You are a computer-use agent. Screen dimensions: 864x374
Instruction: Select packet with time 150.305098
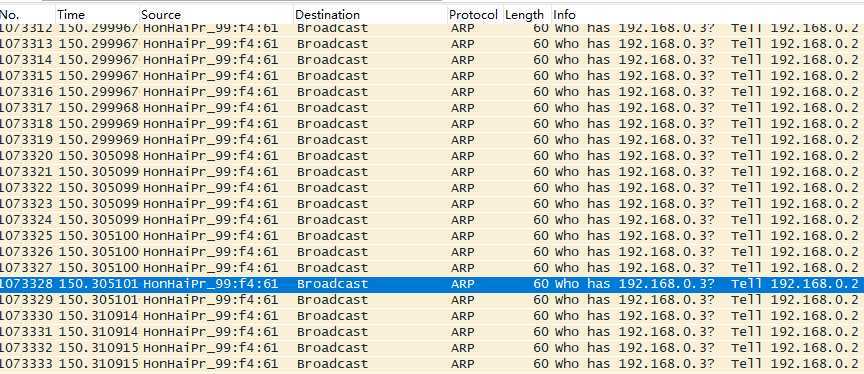(x=432, y=155)
